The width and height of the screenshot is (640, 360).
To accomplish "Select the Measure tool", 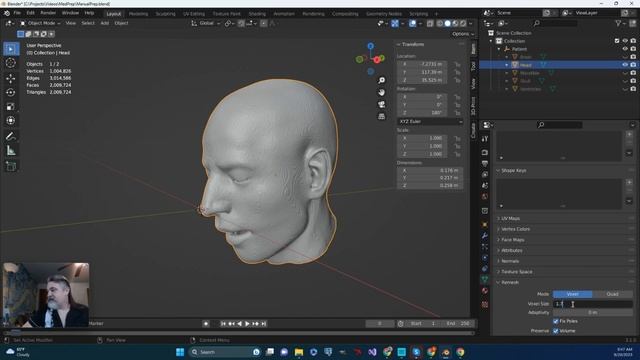I will [11, 151].
